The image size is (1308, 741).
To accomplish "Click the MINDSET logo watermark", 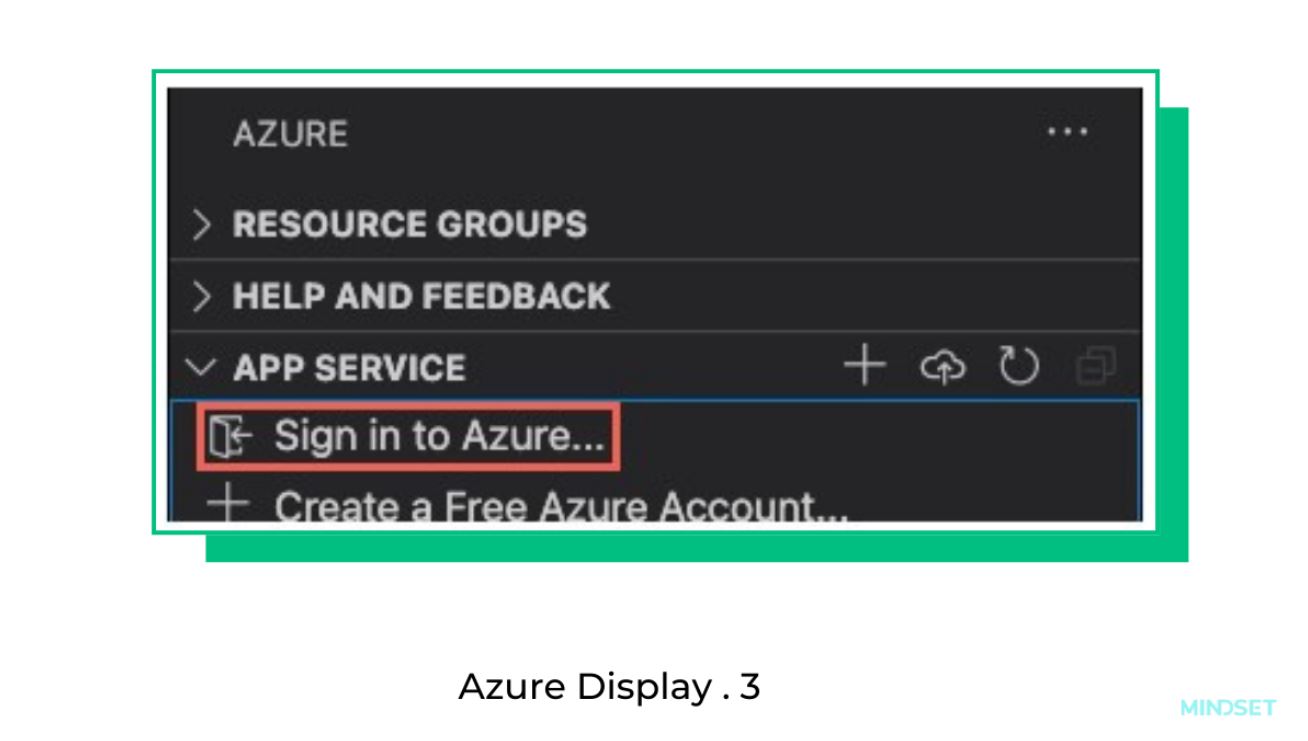I will pos(1228,708).
